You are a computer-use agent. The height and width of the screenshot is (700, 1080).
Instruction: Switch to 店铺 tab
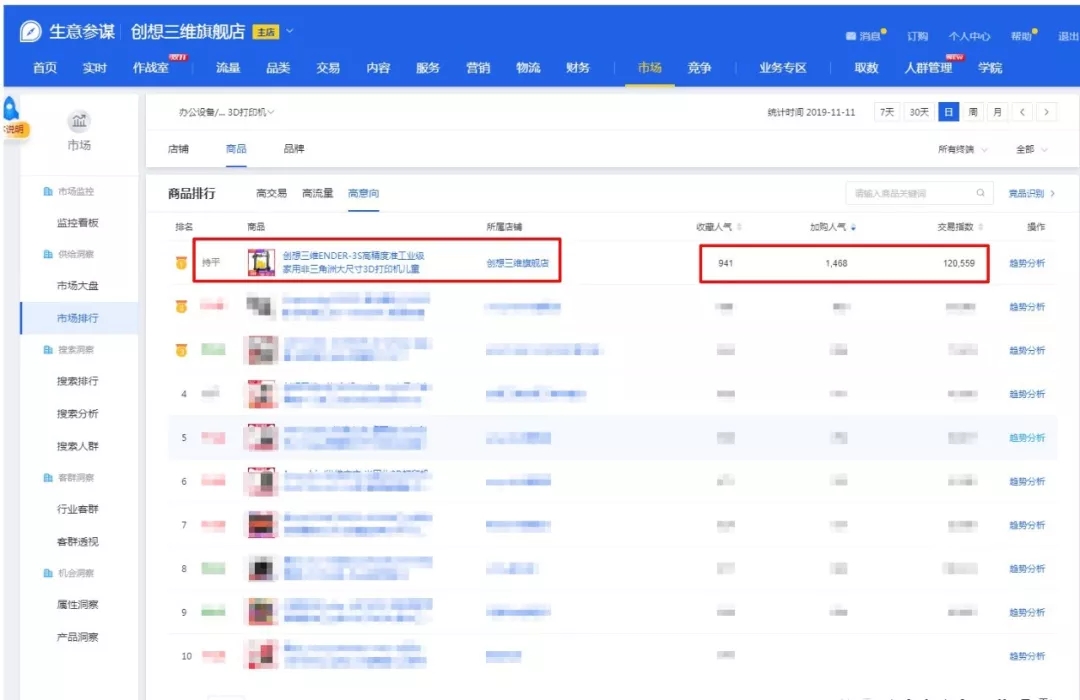point(178,149)
